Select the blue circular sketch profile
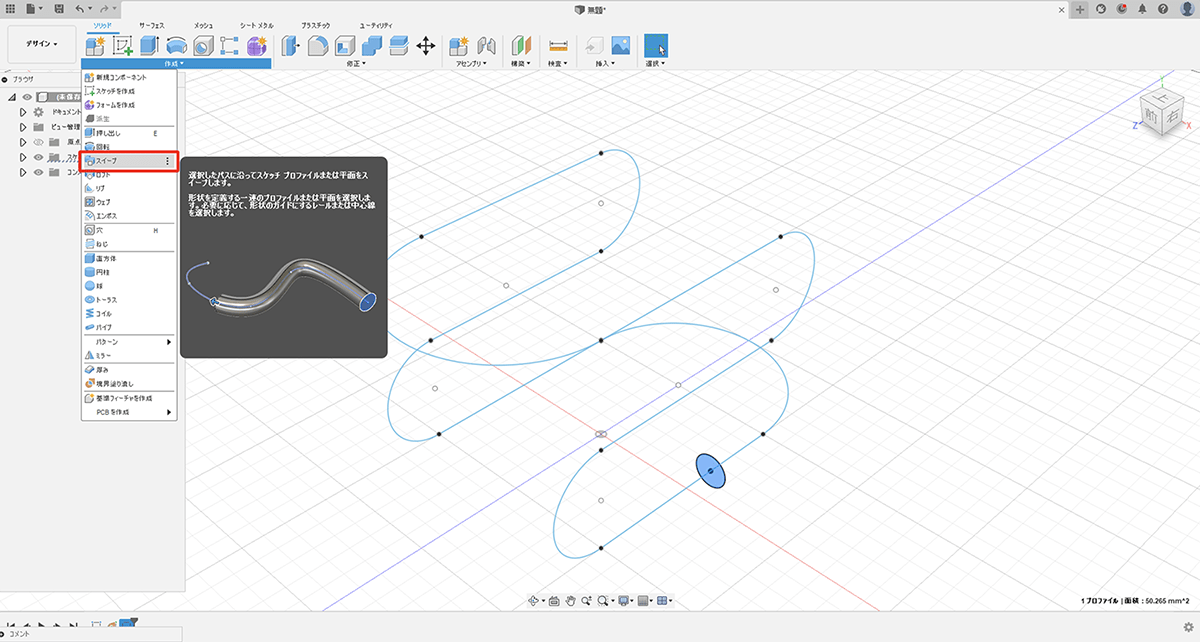1200x642 pixels. pyautogui.click(x=710, y=470)
